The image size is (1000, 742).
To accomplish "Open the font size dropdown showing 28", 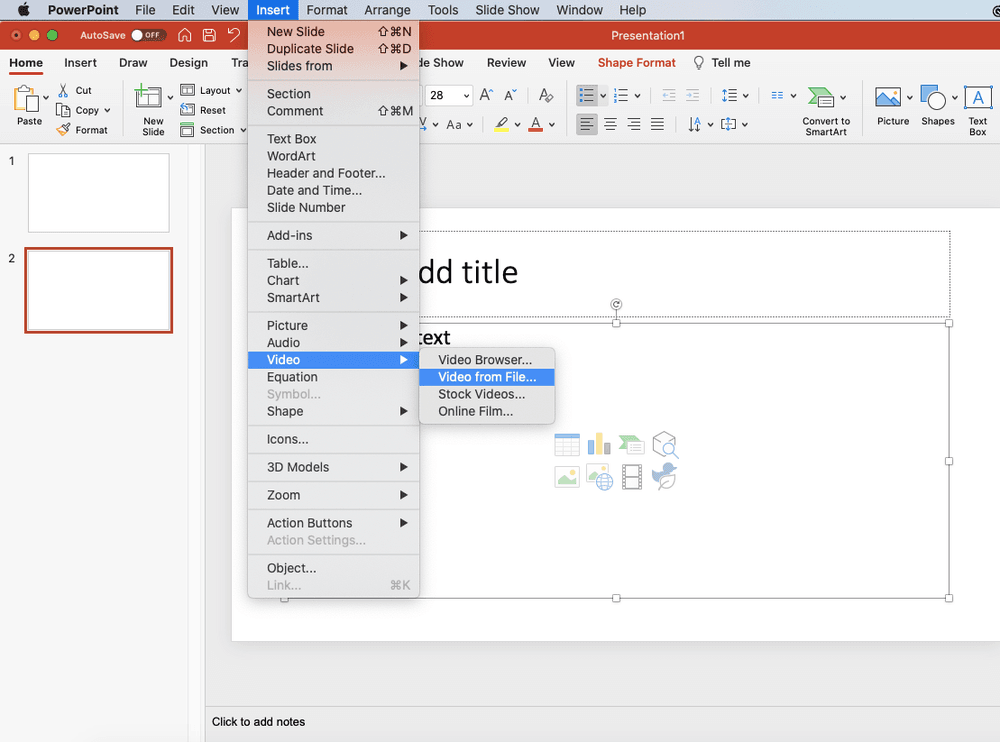I will click(x=462, y=95).
